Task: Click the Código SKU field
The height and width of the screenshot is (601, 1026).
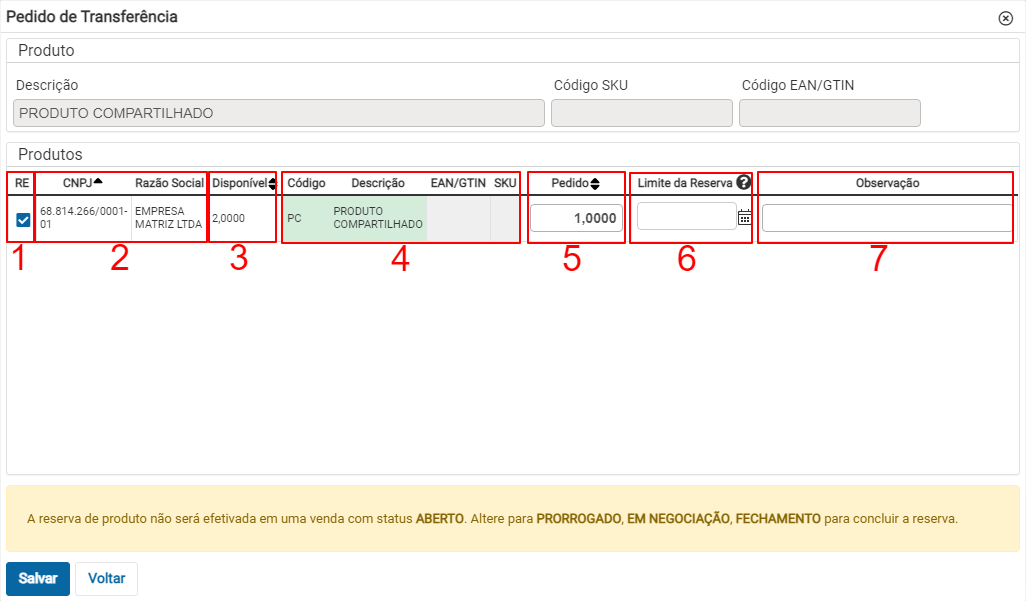Action: point(642,113)
